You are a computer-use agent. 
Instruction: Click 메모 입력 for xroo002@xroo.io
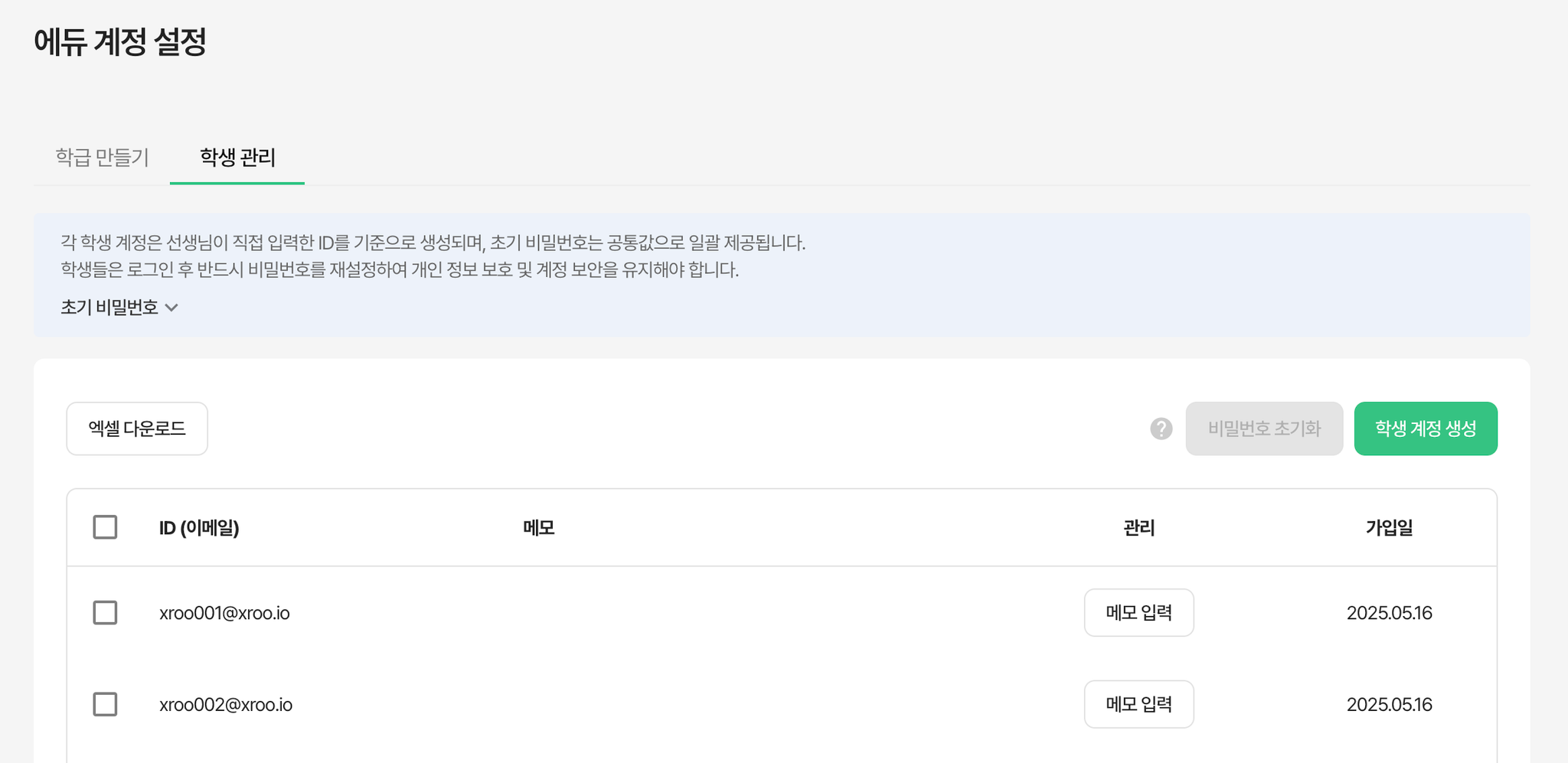pos(1138,704)
